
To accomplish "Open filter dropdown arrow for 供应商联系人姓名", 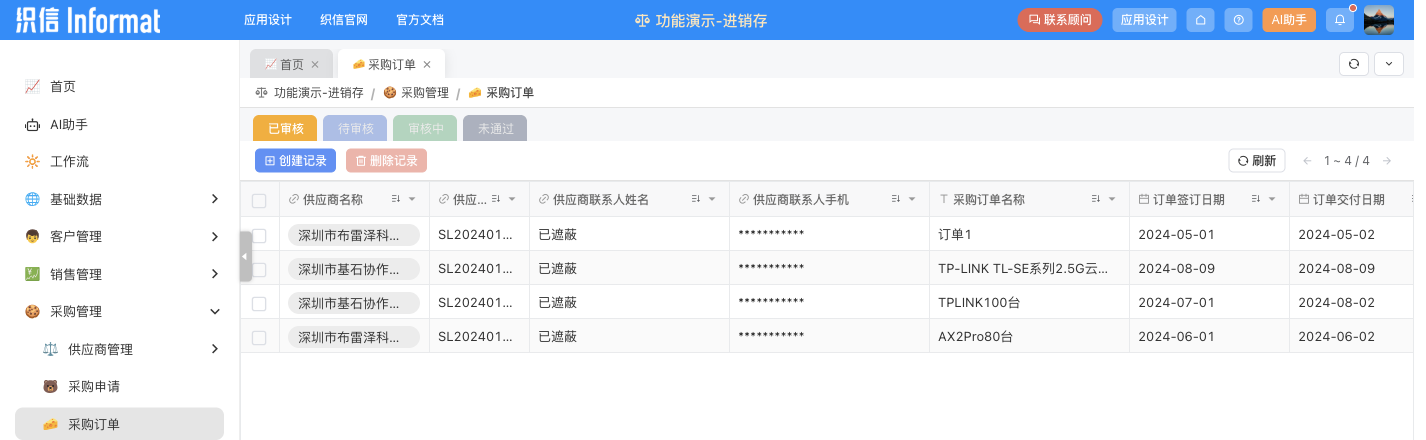I will (712, 199).
